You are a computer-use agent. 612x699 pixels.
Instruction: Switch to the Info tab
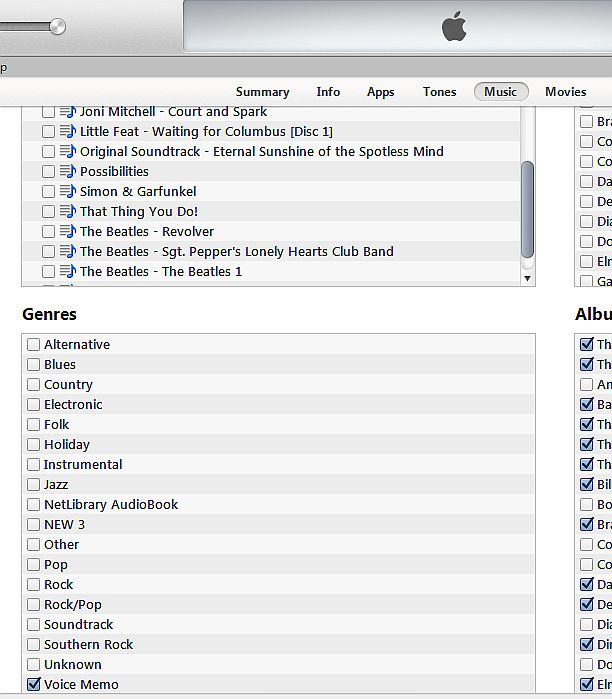328,92
